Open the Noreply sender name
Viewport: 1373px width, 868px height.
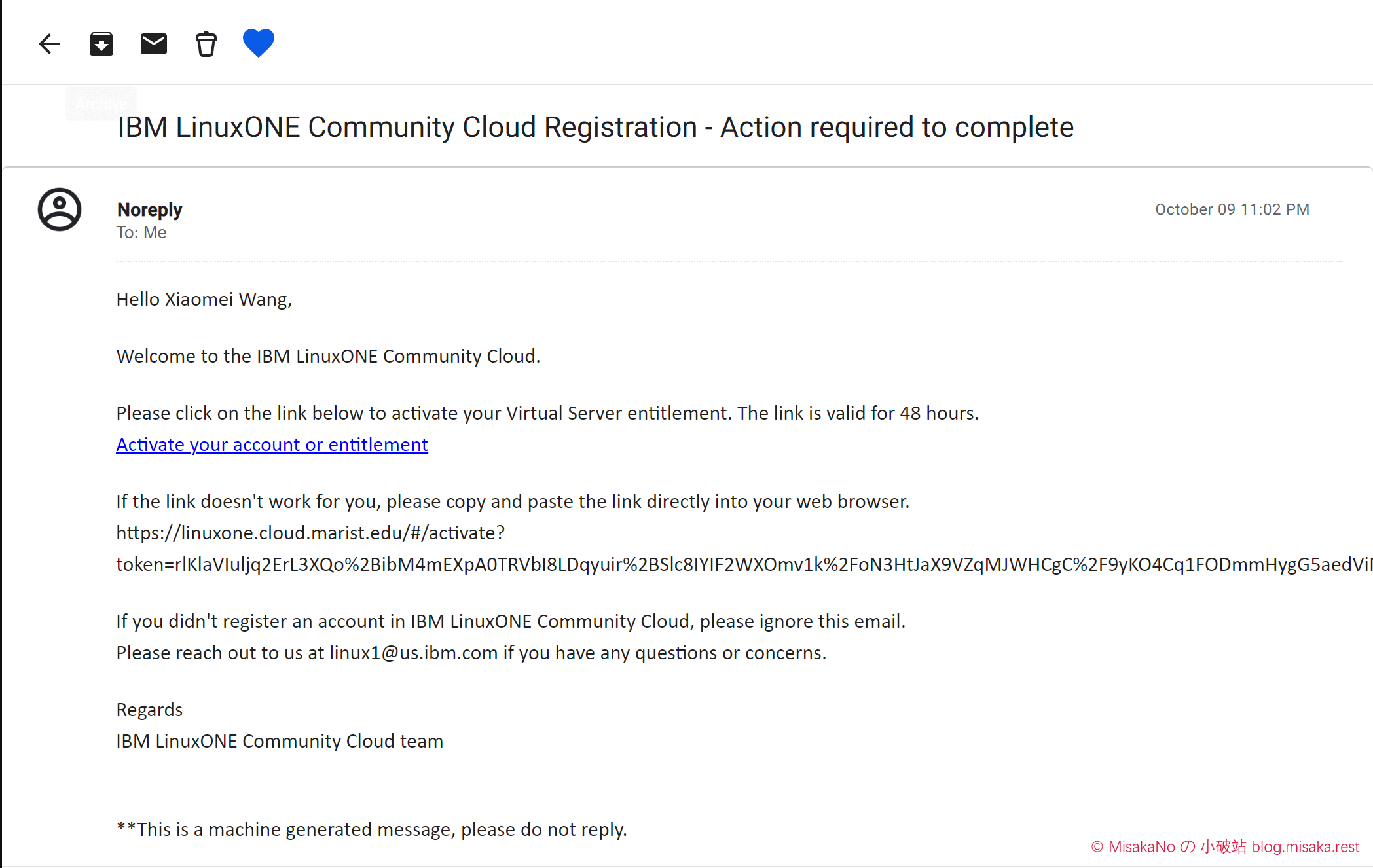point(149,209)
